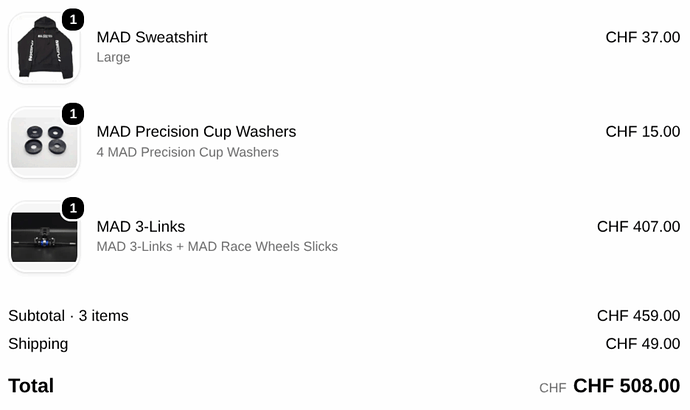Click the Subtotal 3 items label
The image size is (690, 410).
pos(68,316)
